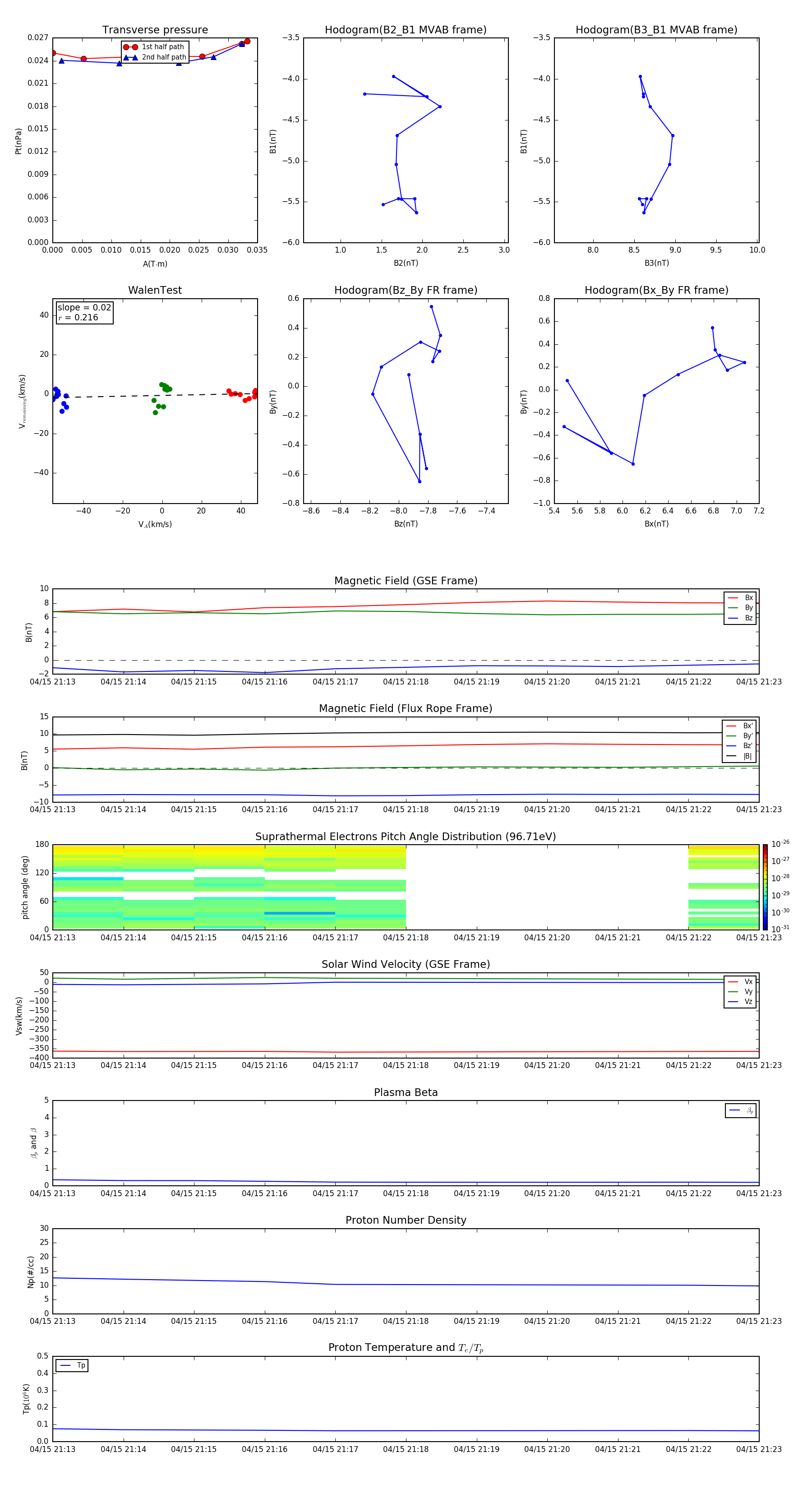Click 'Hodogram(Bx_By FR frame)' title
The width and height of the screenshot is (812, 1489).
click(656, 290)
